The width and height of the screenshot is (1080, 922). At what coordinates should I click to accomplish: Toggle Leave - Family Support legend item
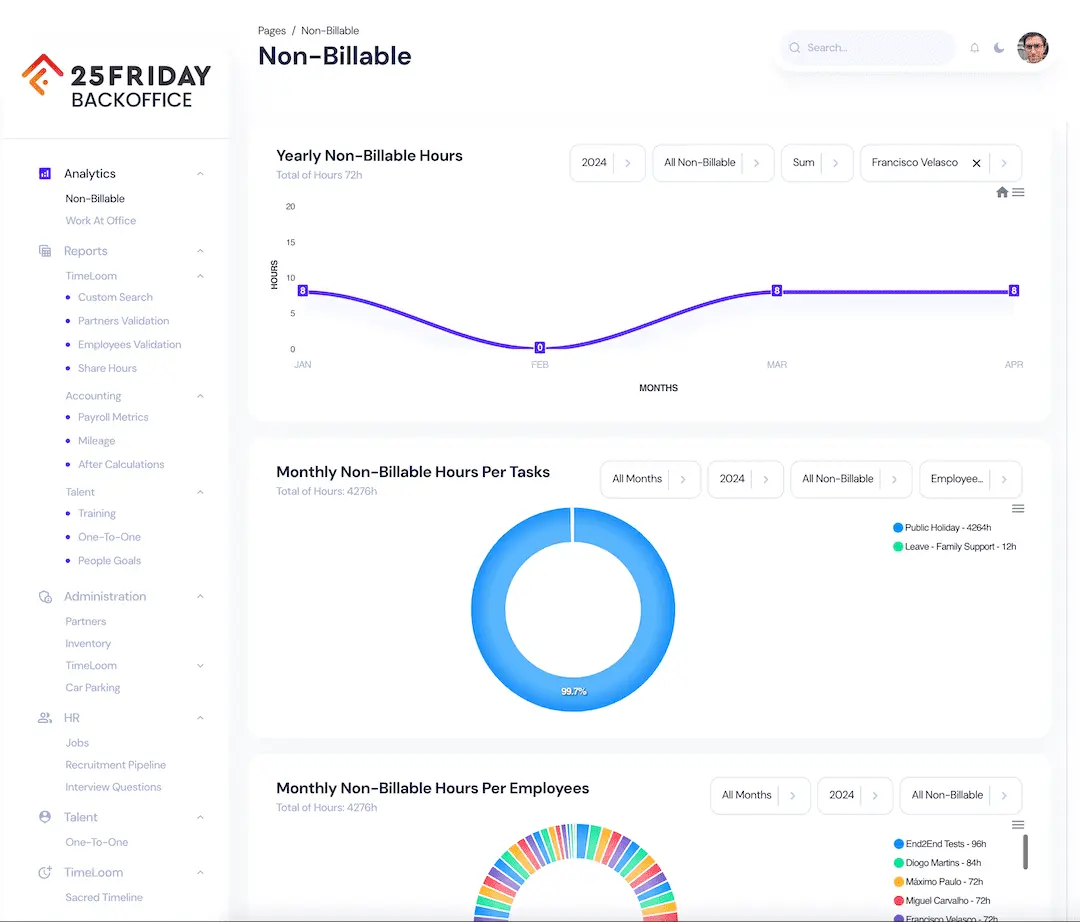[x=958, y=547]
